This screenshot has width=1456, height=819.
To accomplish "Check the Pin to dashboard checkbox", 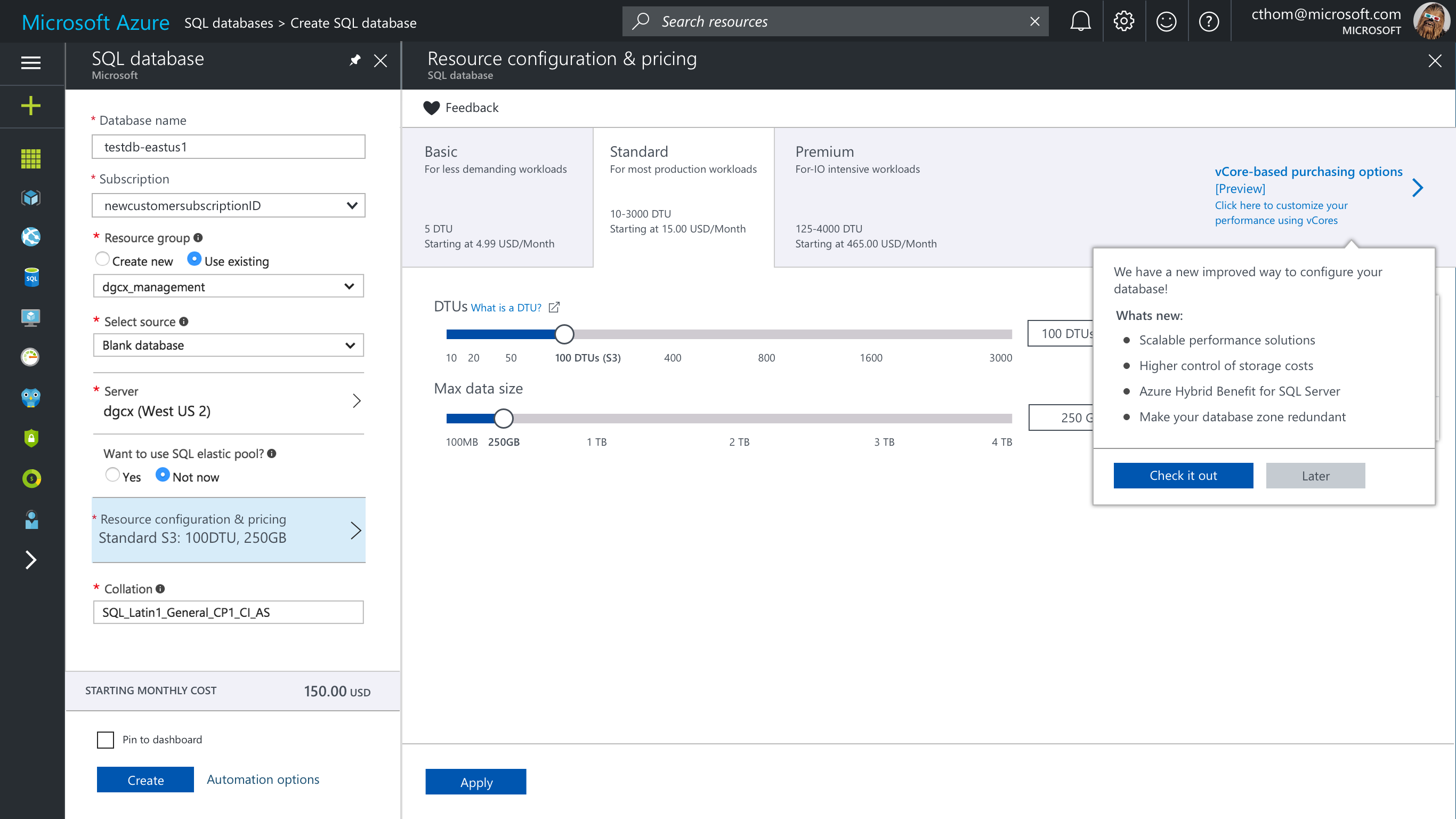I will (105, 740).
